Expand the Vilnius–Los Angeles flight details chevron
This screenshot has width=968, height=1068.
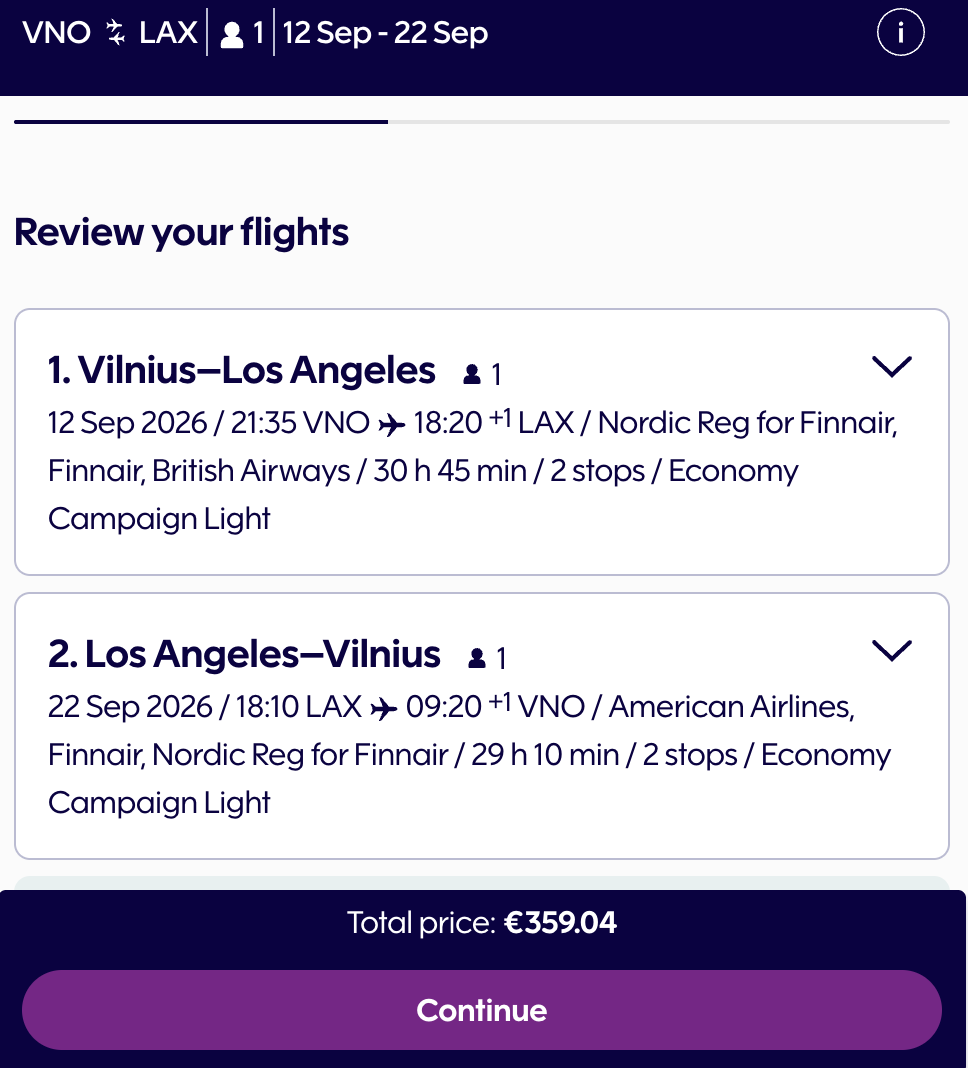pos(892,367)
